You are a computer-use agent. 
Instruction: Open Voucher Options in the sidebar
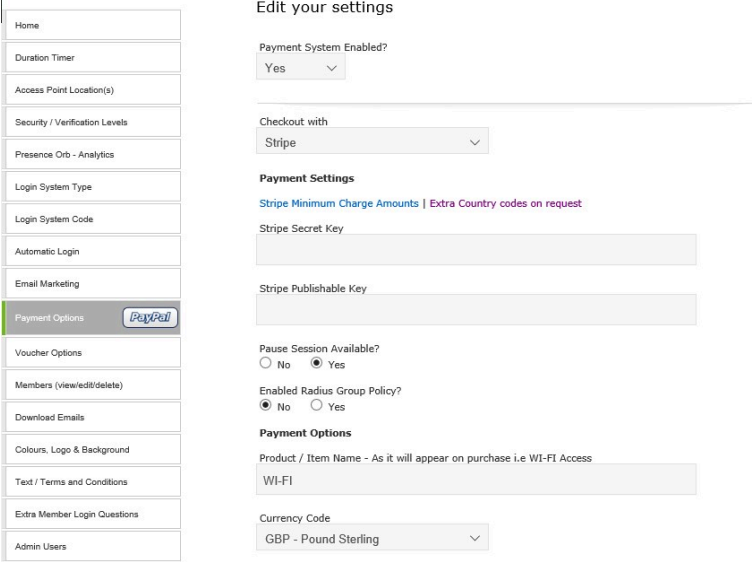tap(92, 352)
